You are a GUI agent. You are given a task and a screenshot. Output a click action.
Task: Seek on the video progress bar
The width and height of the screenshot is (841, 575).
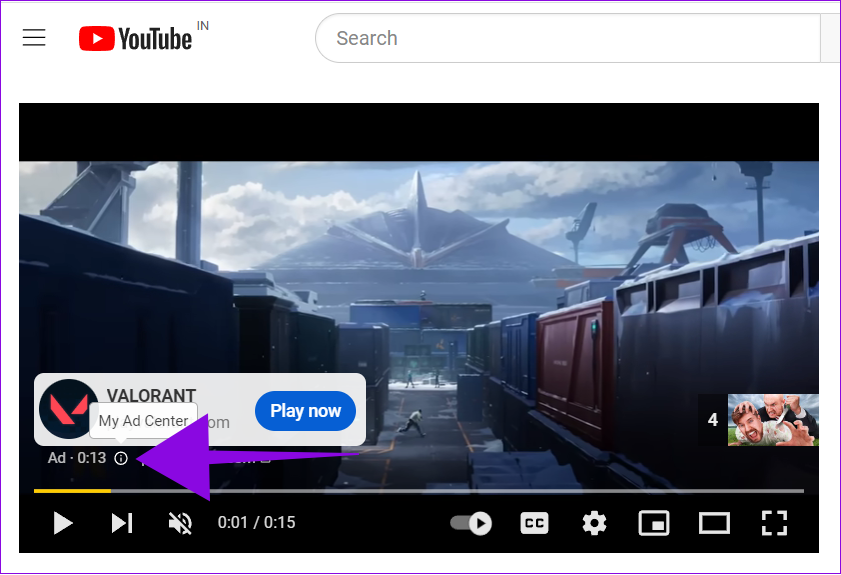[418, 491]
